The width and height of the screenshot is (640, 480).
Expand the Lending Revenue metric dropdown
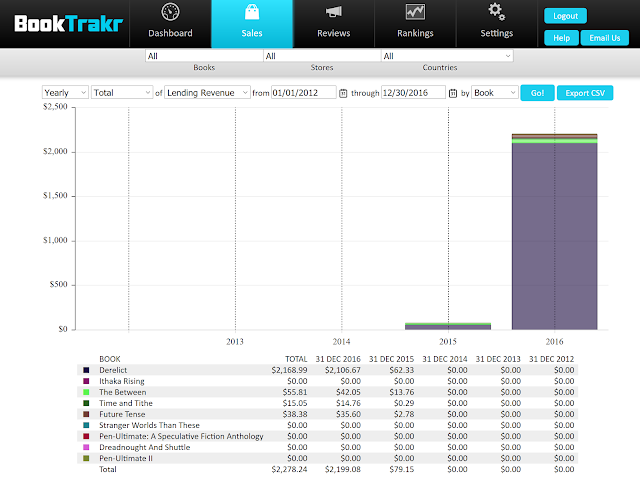(x=207, y=93)
